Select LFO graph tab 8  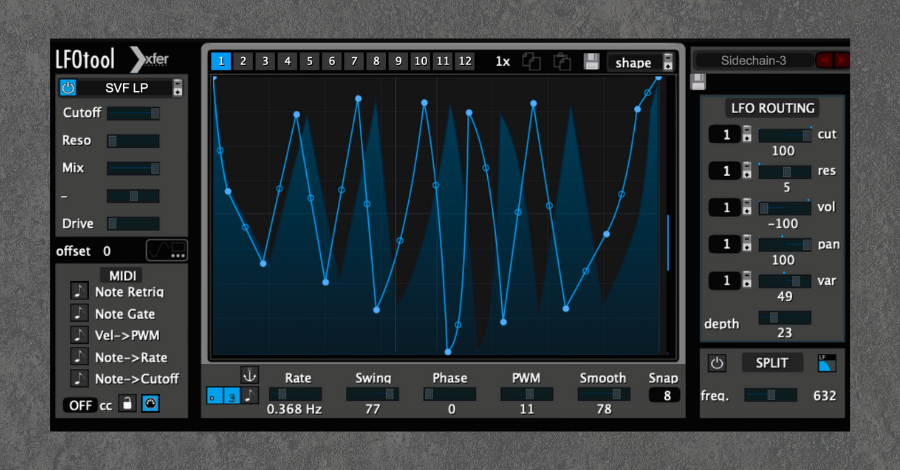[x=377, y=61]
